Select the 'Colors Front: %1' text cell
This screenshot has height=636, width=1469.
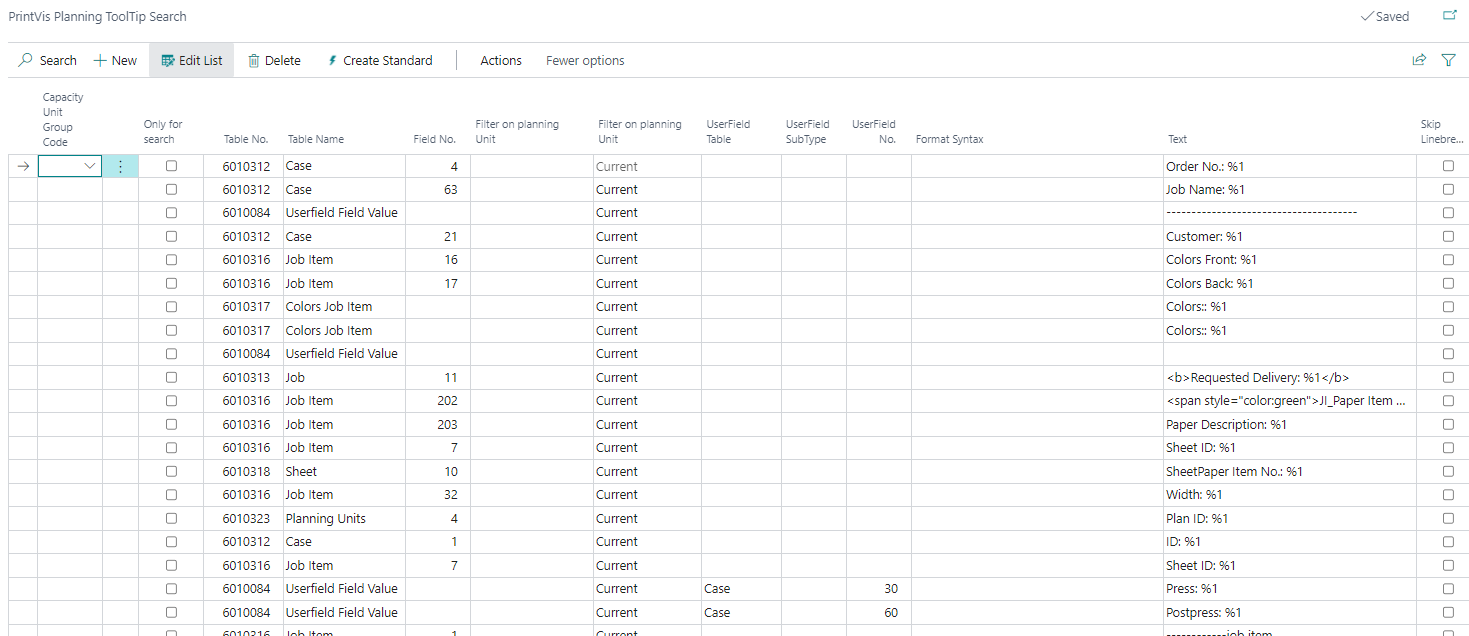1290,260
